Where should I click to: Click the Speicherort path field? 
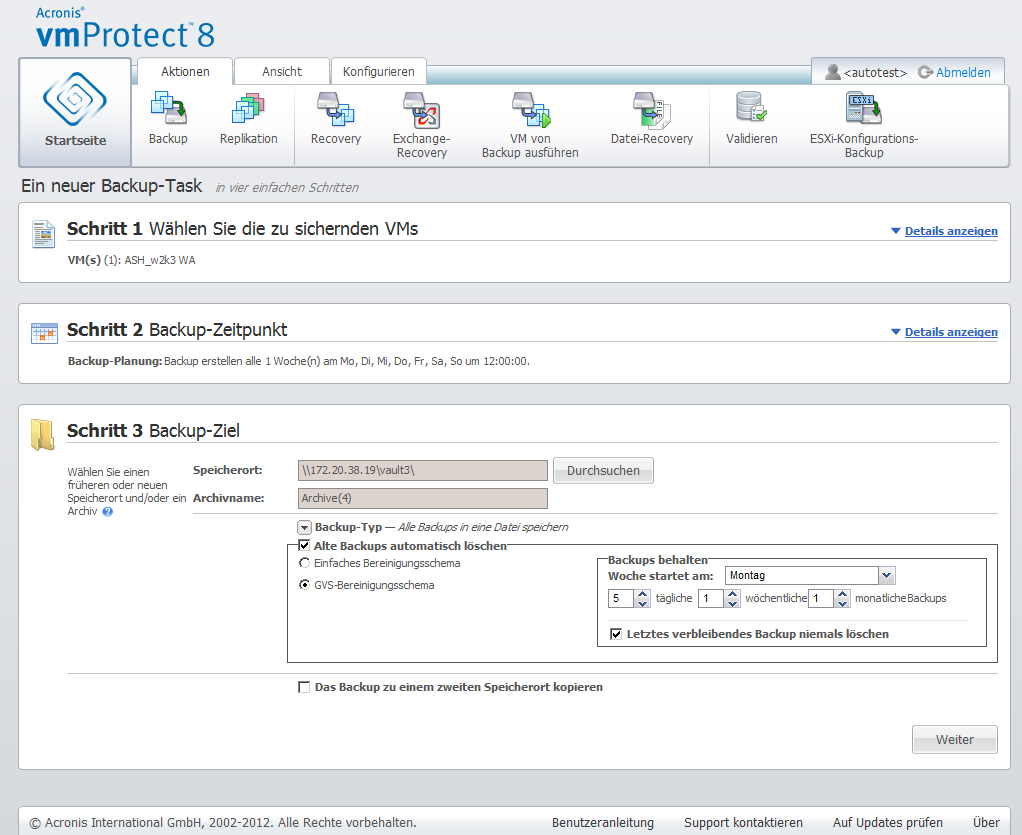pyautogui.click(x=422, y=470)
